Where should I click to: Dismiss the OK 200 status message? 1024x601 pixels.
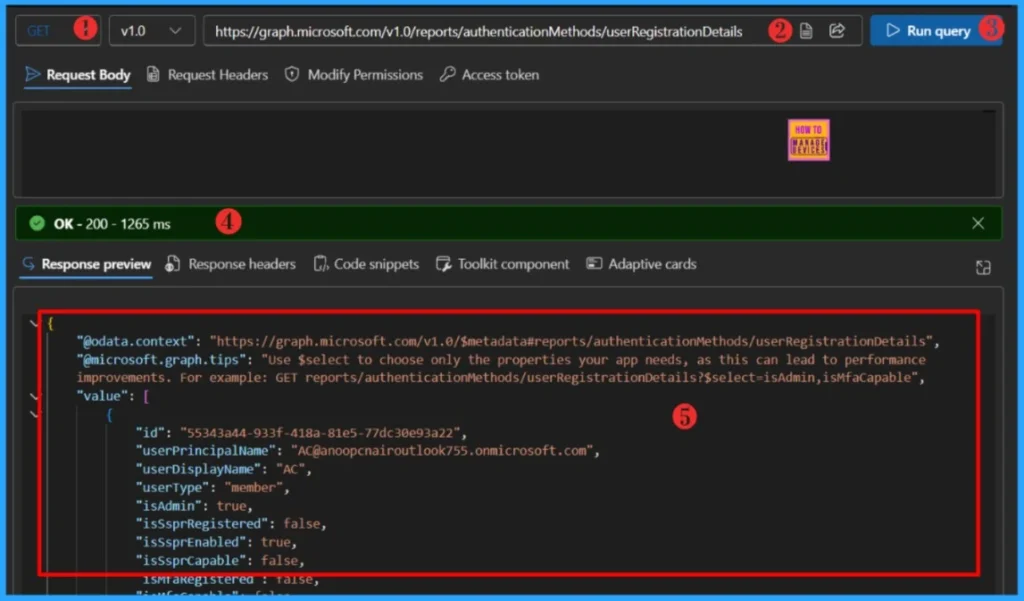(978, 223)
